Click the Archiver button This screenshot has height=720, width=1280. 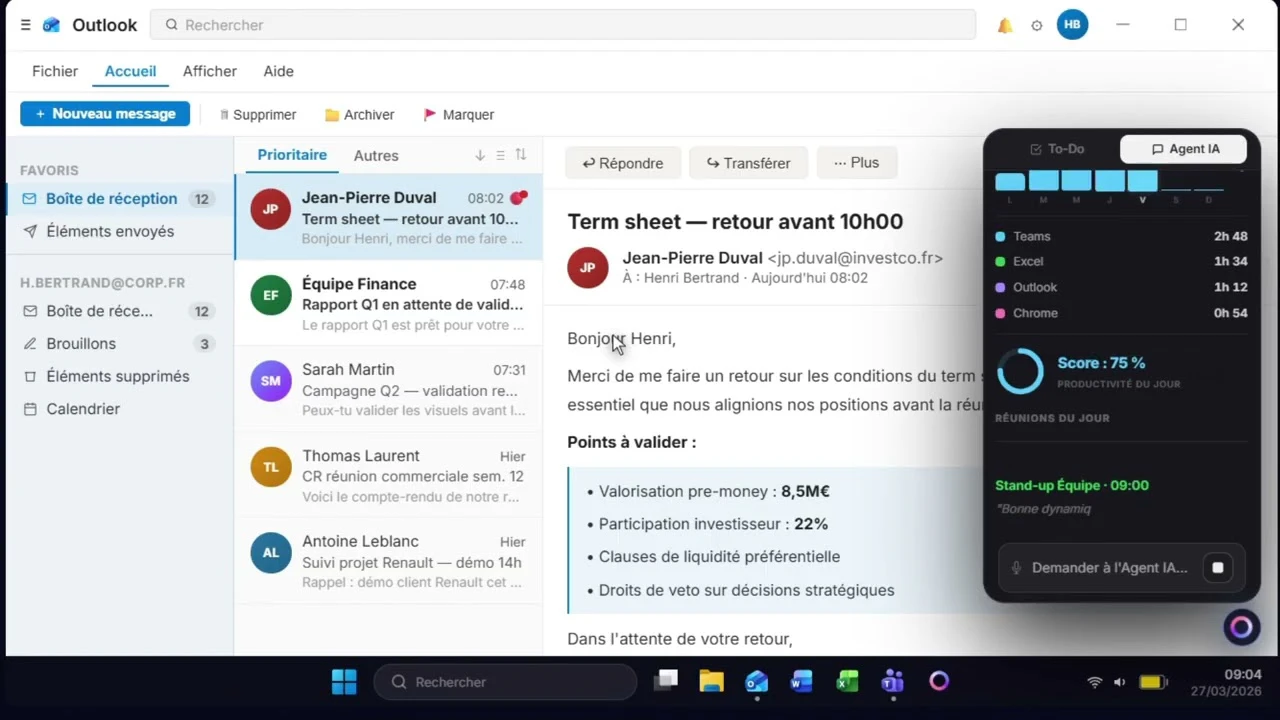pyautogui.click(x=360, y=115)
